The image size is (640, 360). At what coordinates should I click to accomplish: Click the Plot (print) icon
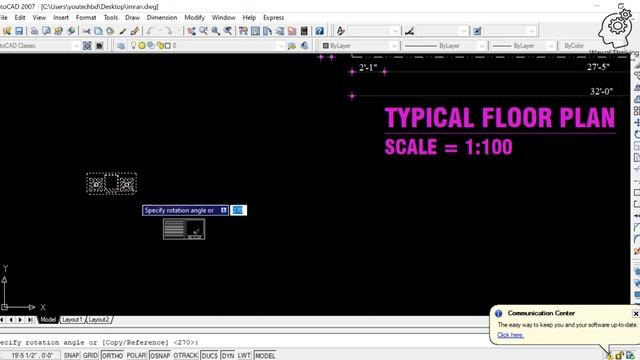click(34, 31)
